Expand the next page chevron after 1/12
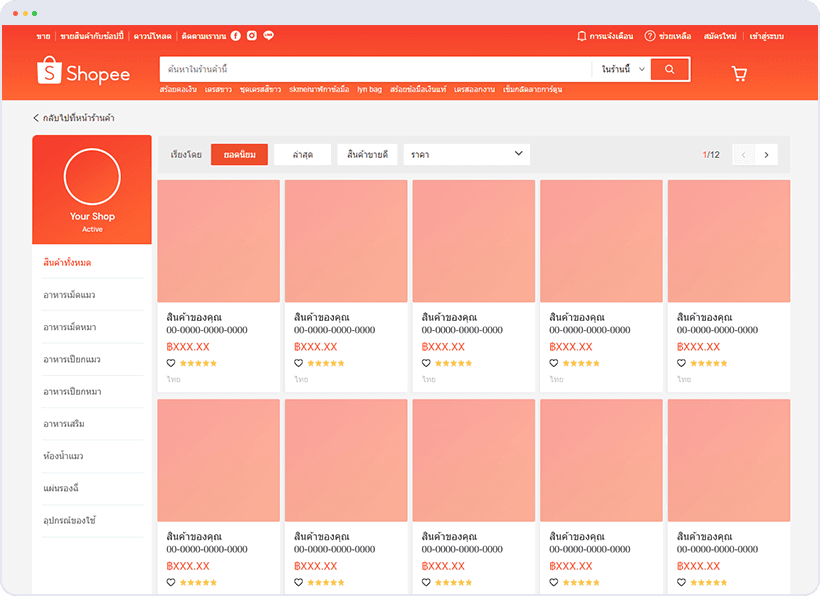820x596 pixels. (766, 154)
